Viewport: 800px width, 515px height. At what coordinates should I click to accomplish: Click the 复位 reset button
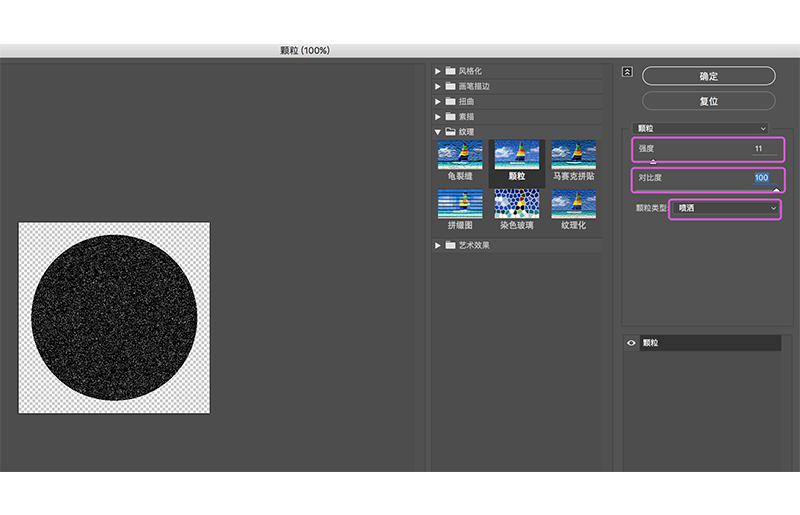pyautogui.click(x=708, y=101)
